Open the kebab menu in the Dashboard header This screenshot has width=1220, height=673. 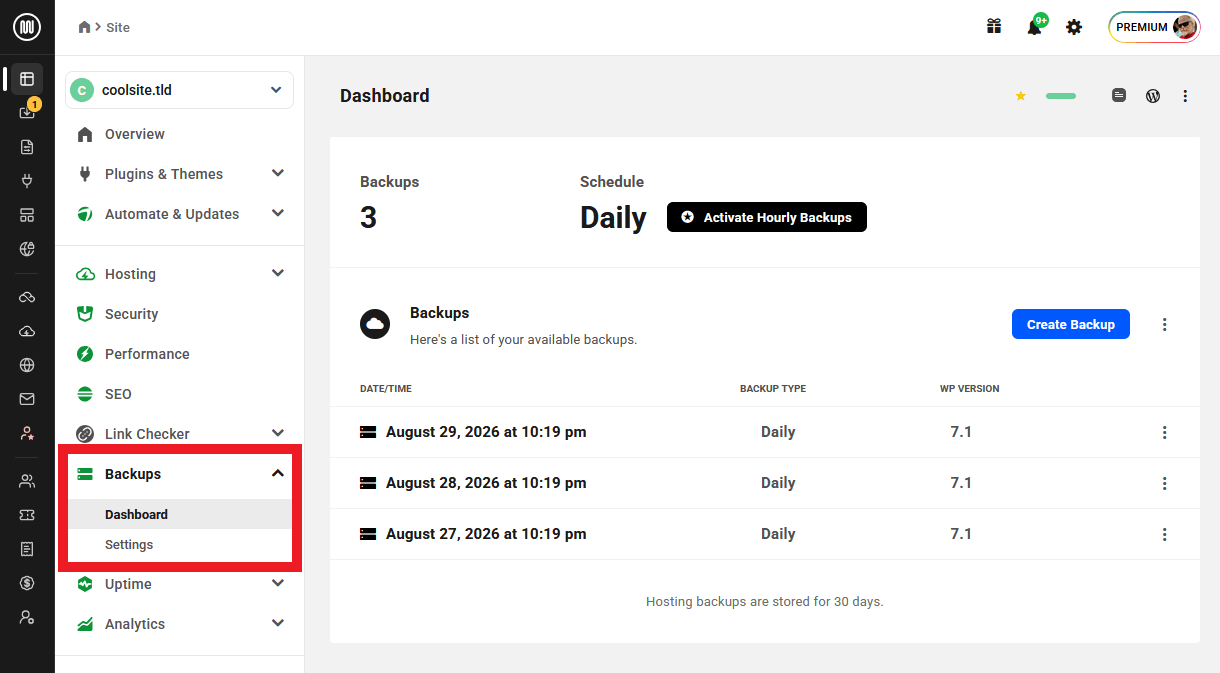click(1185, 96)
